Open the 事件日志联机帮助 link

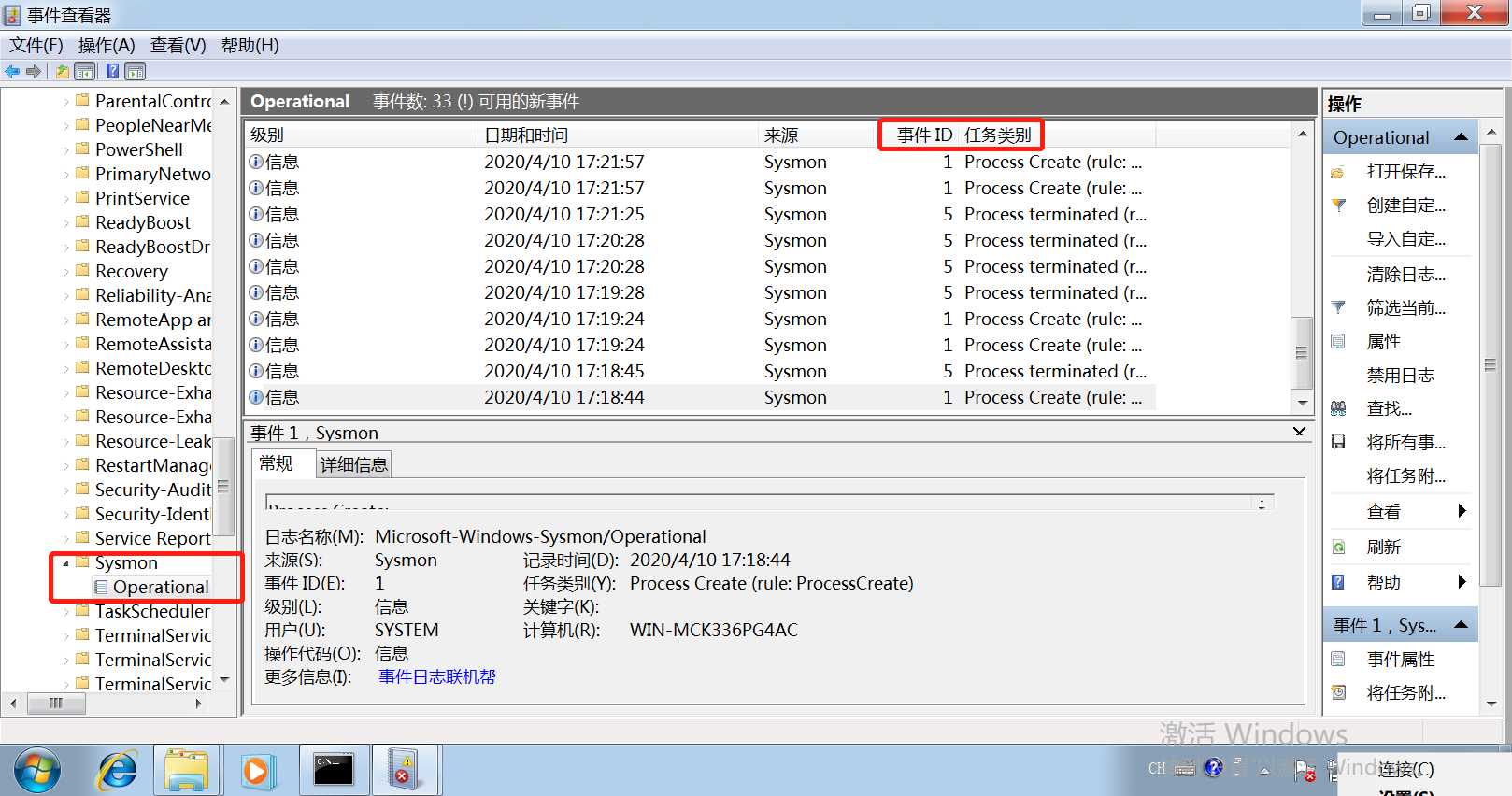point(436,676)
